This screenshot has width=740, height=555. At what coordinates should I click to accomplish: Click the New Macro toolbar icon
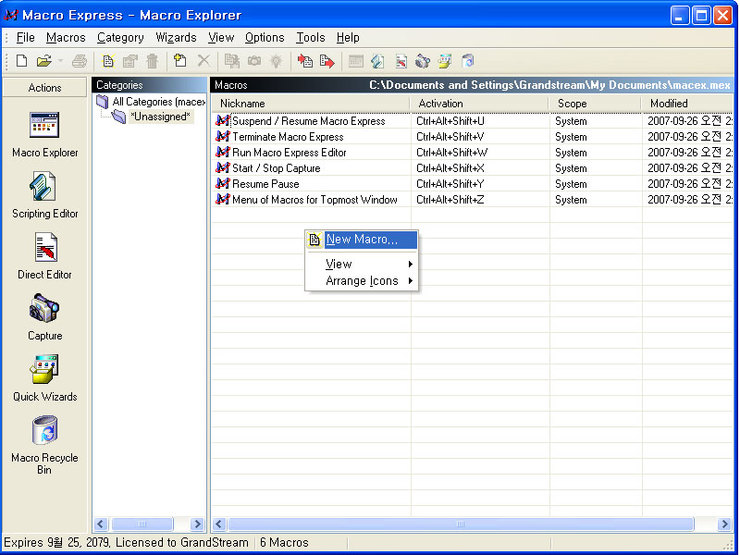[108, 61]
